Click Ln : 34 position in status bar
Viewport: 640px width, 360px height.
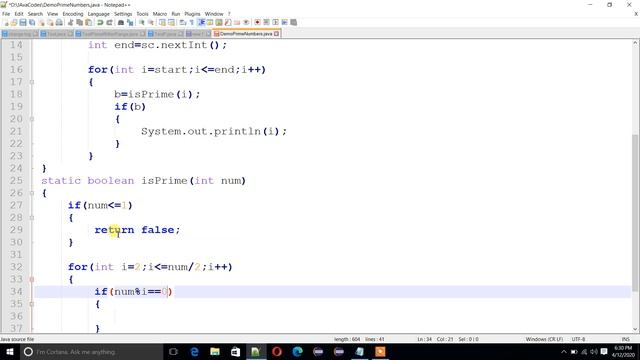point(424,339)
